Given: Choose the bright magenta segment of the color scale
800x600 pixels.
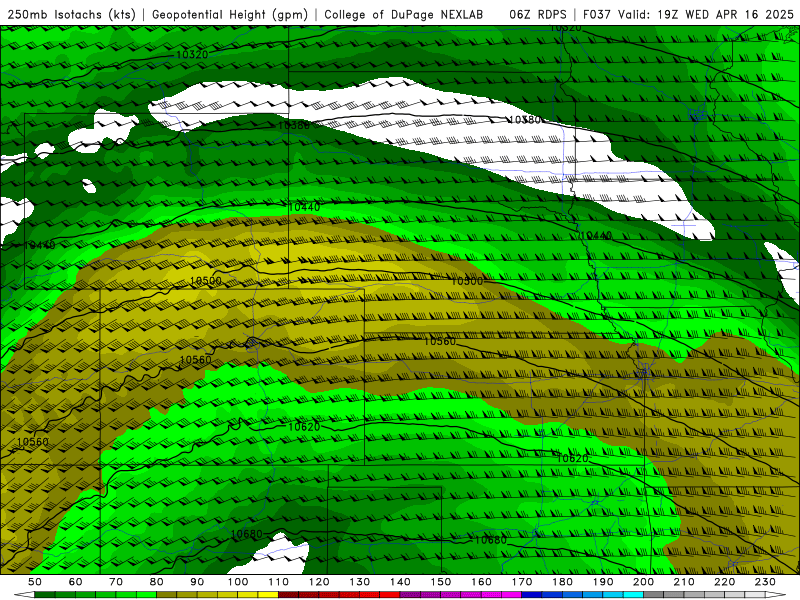Looking at the screenshot, I should pyautogui.click(x=511, y=594).
